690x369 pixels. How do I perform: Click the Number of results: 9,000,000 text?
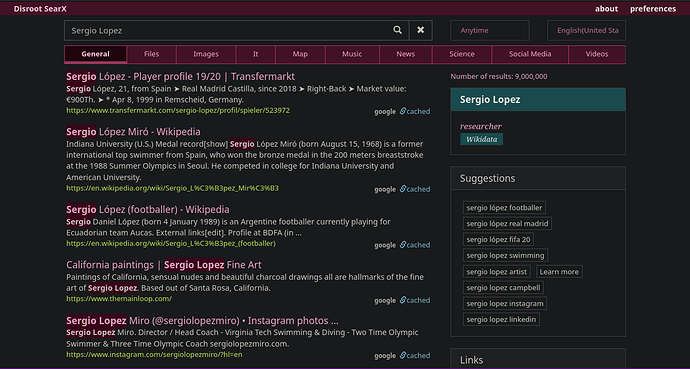pyautogui.click(x=499, y=77)
